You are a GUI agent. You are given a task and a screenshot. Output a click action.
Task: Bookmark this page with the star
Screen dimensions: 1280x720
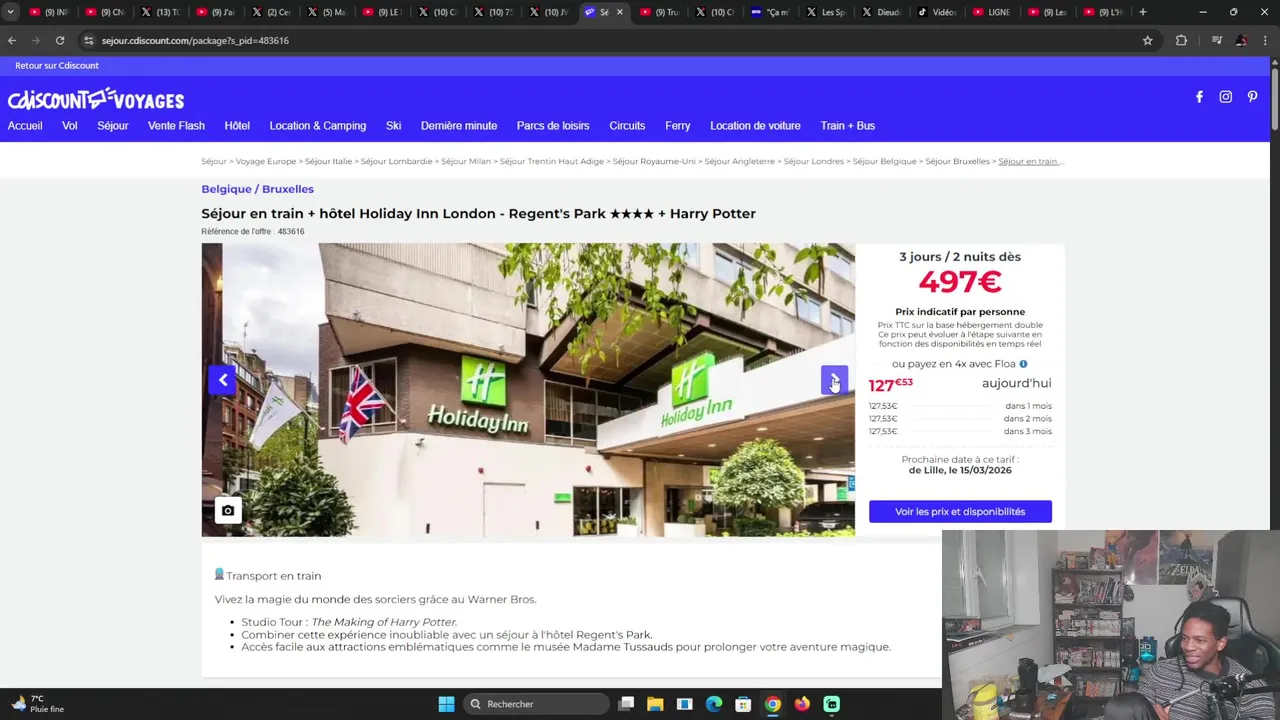1148,40
